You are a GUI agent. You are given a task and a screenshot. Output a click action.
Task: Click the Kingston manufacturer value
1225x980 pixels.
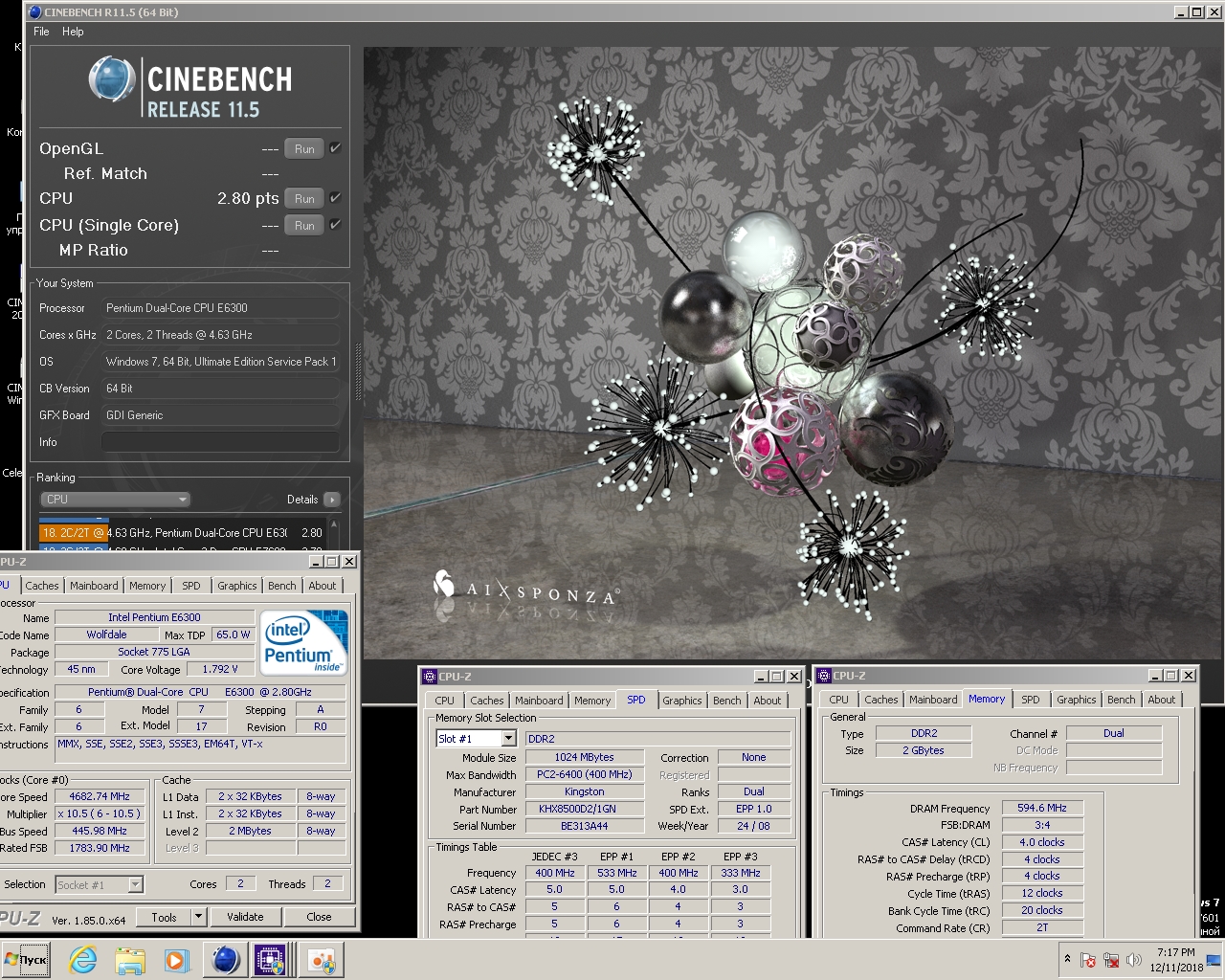click(x=584, y=791)
